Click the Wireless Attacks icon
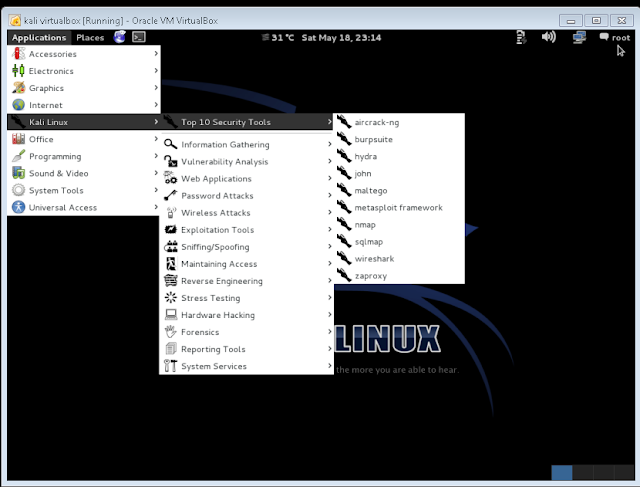The image size is (640, 487). 171,213
